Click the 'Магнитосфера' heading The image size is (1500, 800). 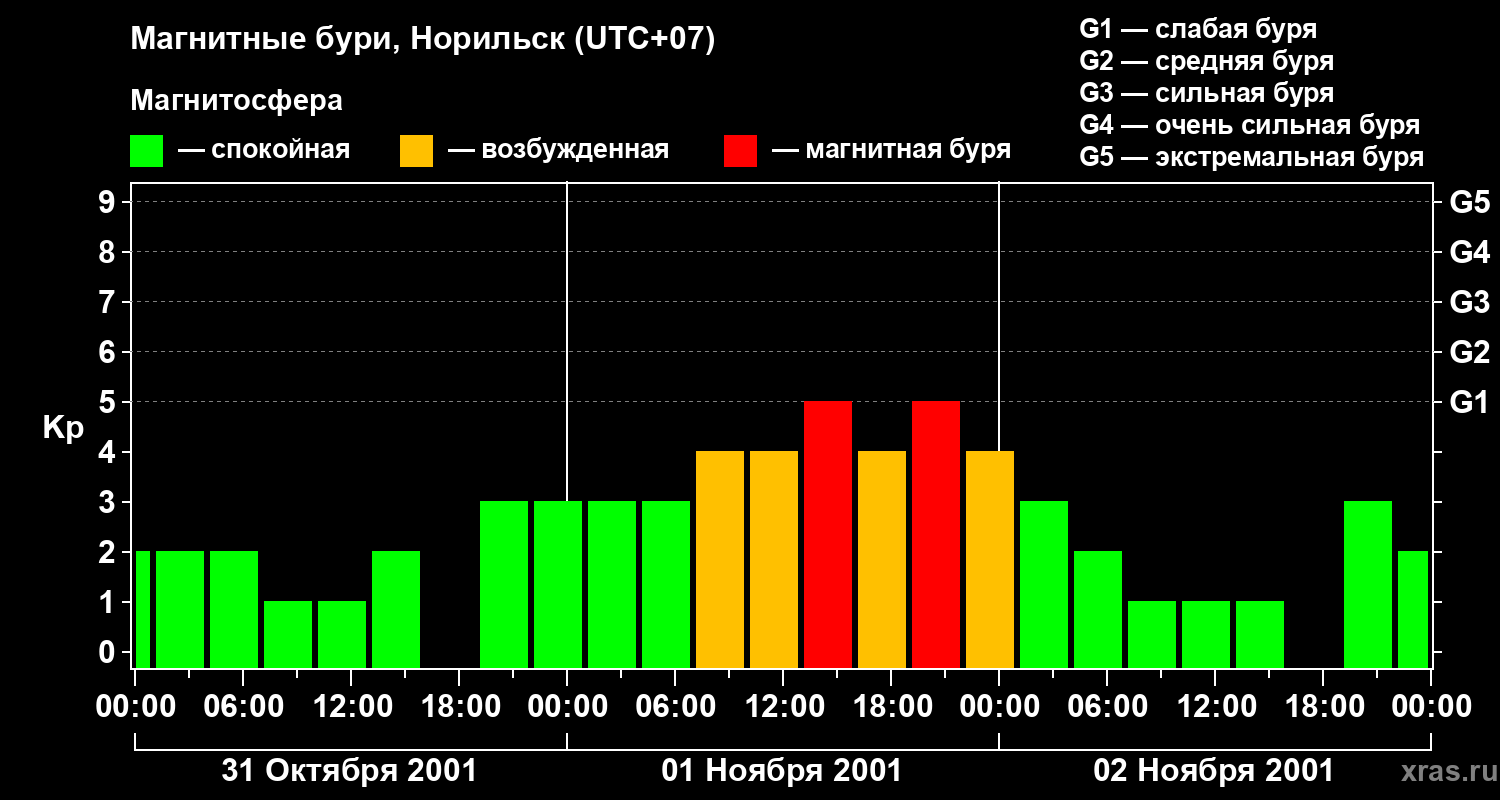(x=236, y=101)
